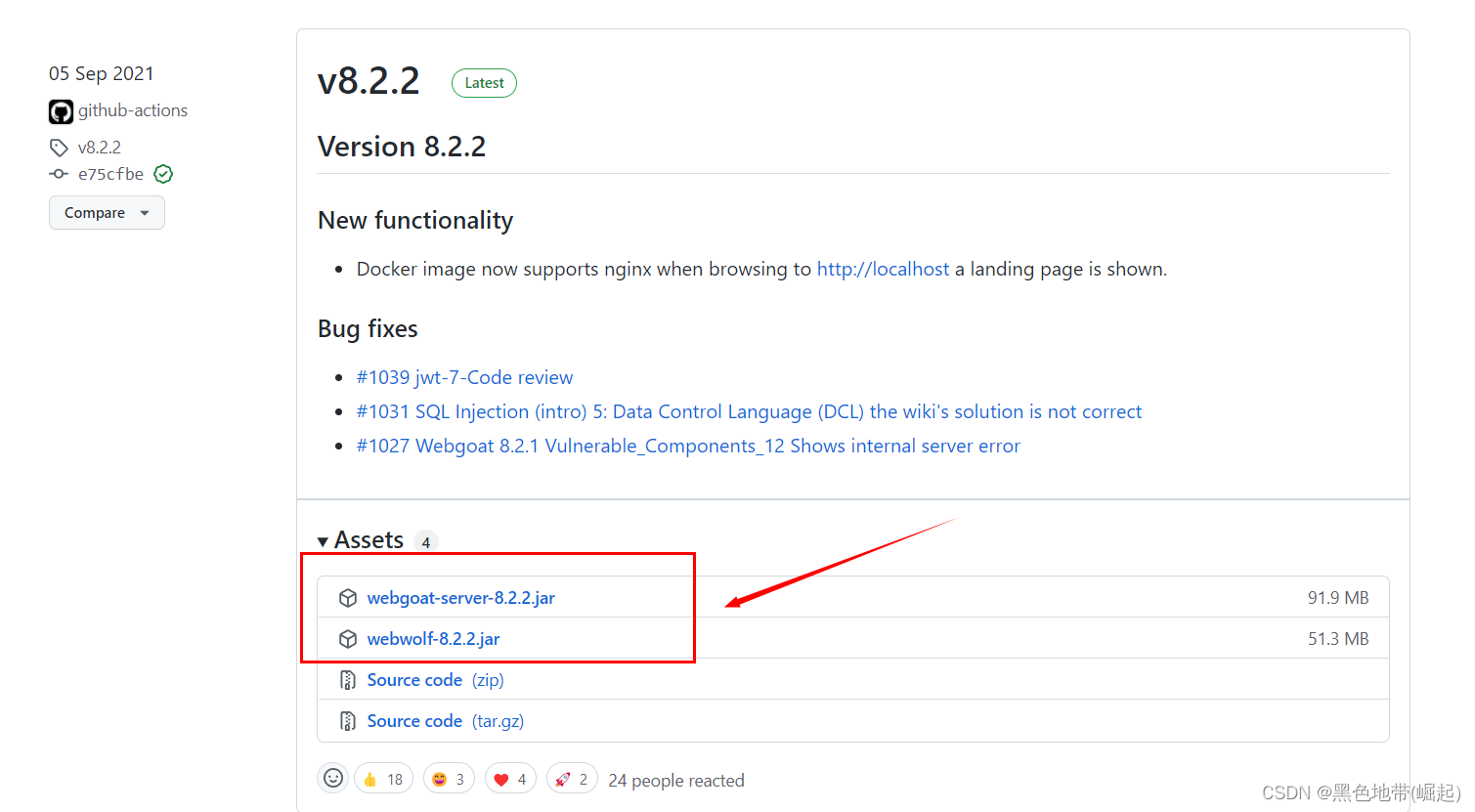Click the 05 Sep 2021 date
Screen dimensions: 1475x812
click(102, 74)
